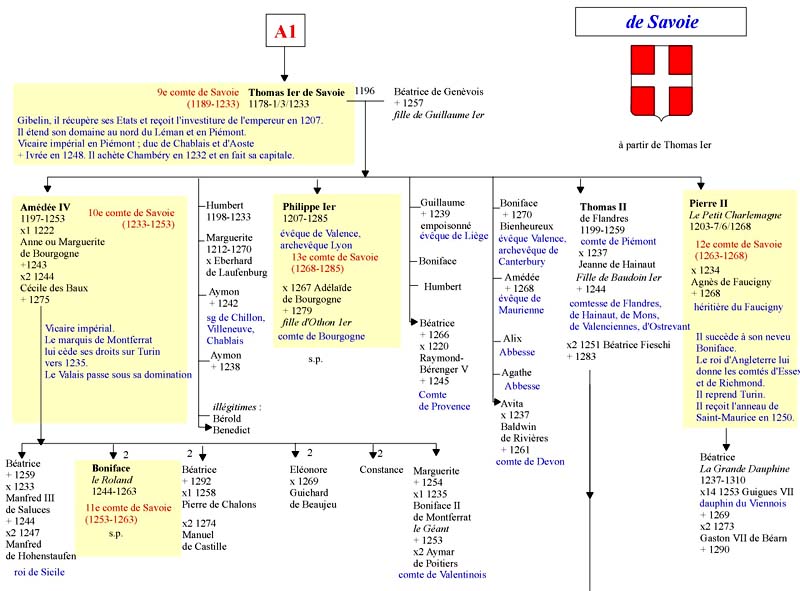
Task: Select the name "Alix"
Action: pos(512,339)
